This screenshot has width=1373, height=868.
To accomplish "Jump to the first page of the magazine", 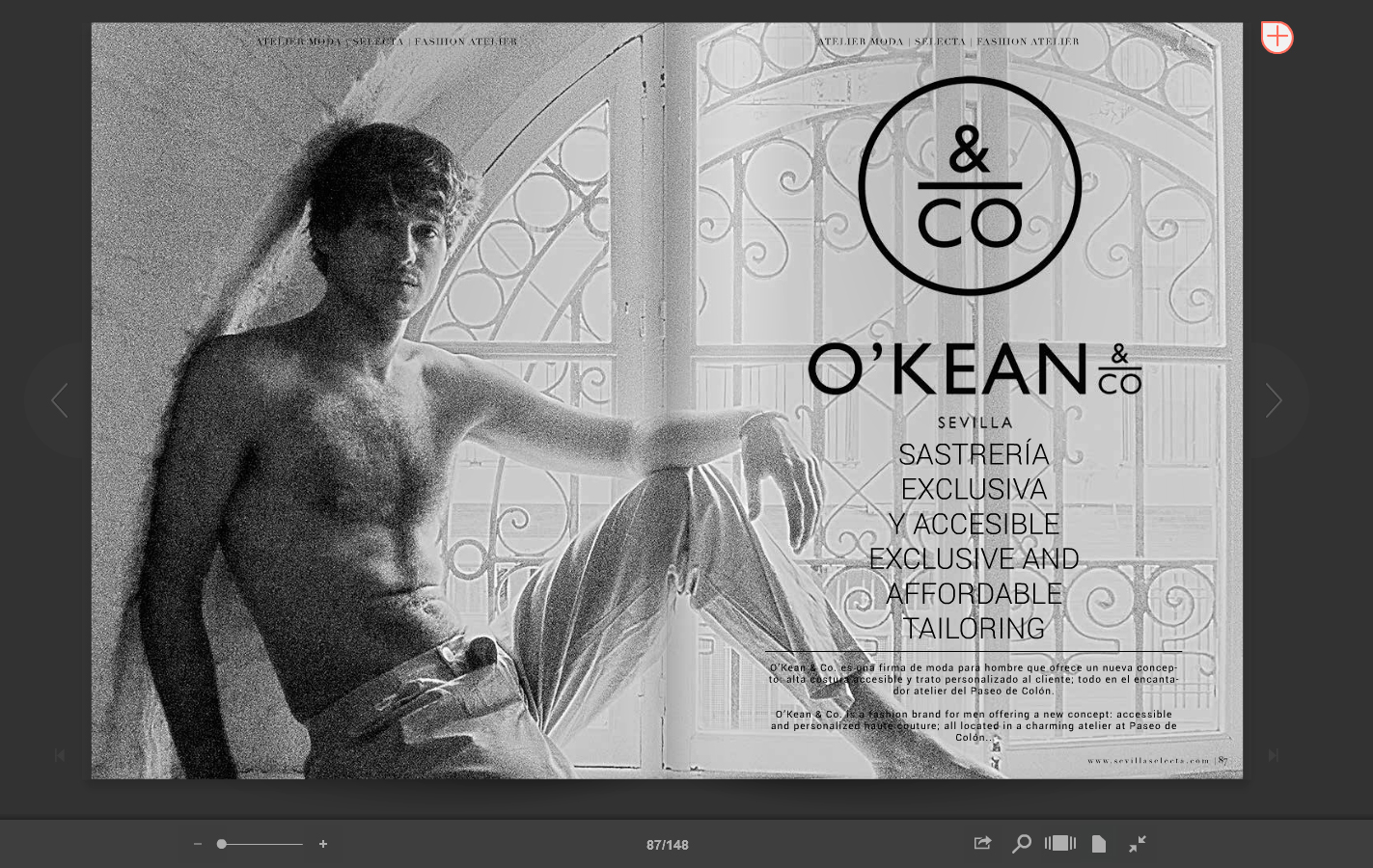I will tap(60, 755).
